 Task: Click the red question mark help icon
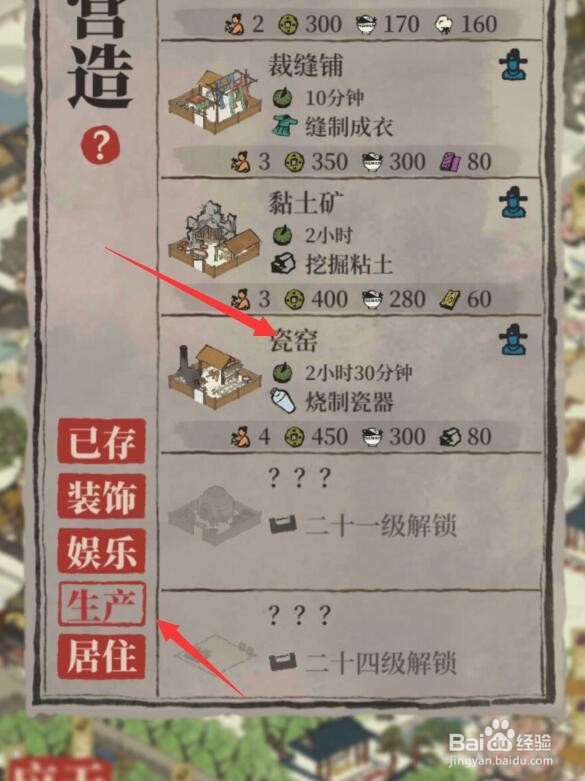click(100, 145)
